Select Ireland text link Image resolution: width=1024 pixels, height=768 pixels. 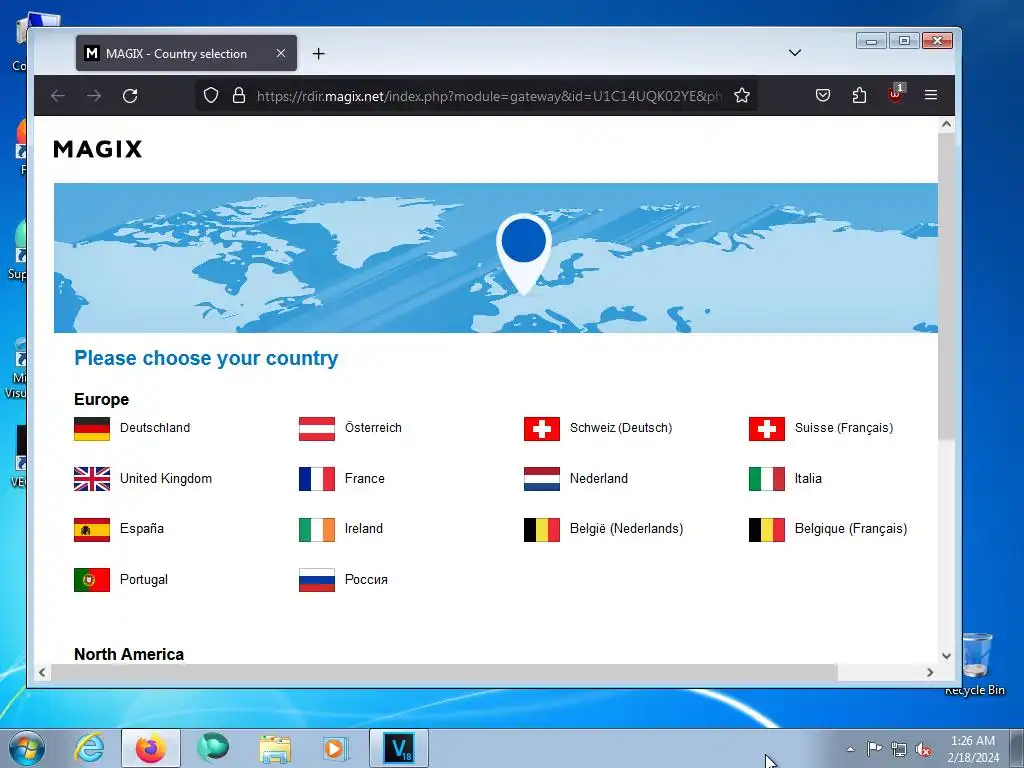[x=364, y=528]
